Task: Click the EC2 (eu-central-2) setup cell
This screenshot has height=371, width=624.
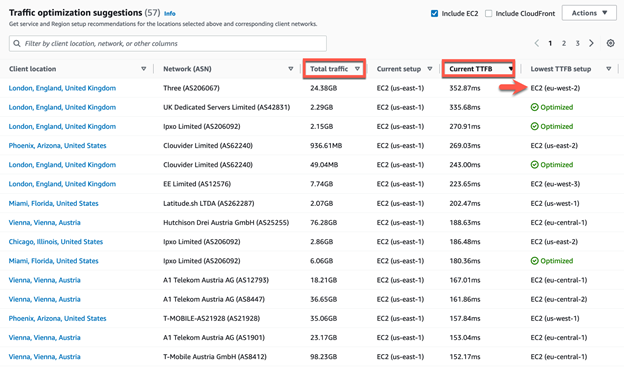Action: (x=559, y=299)
